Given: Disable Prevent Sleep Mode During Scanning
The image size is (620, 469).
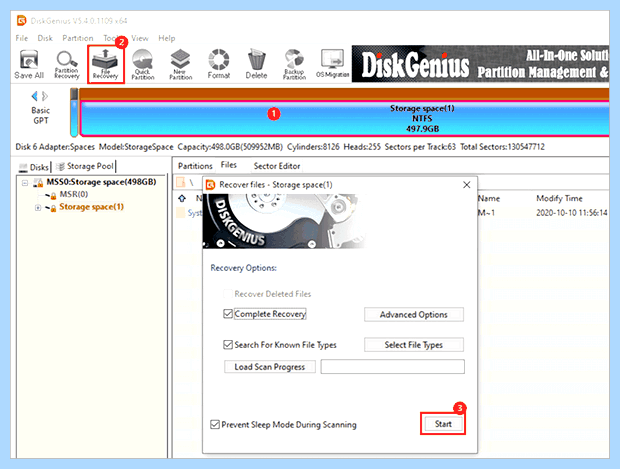Looking at the screenshot, I should pos(215,424).
